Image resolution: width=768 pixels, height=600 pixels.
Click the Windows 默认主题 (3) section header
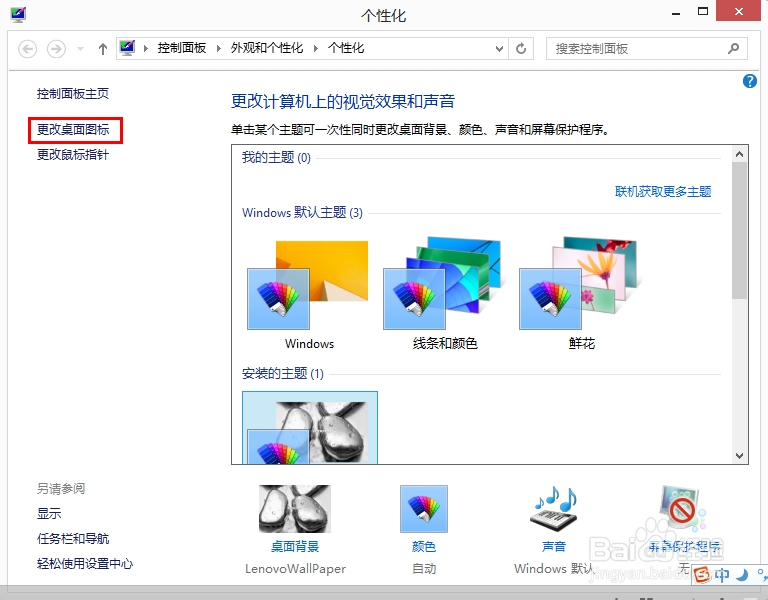[x=302, y=213]
